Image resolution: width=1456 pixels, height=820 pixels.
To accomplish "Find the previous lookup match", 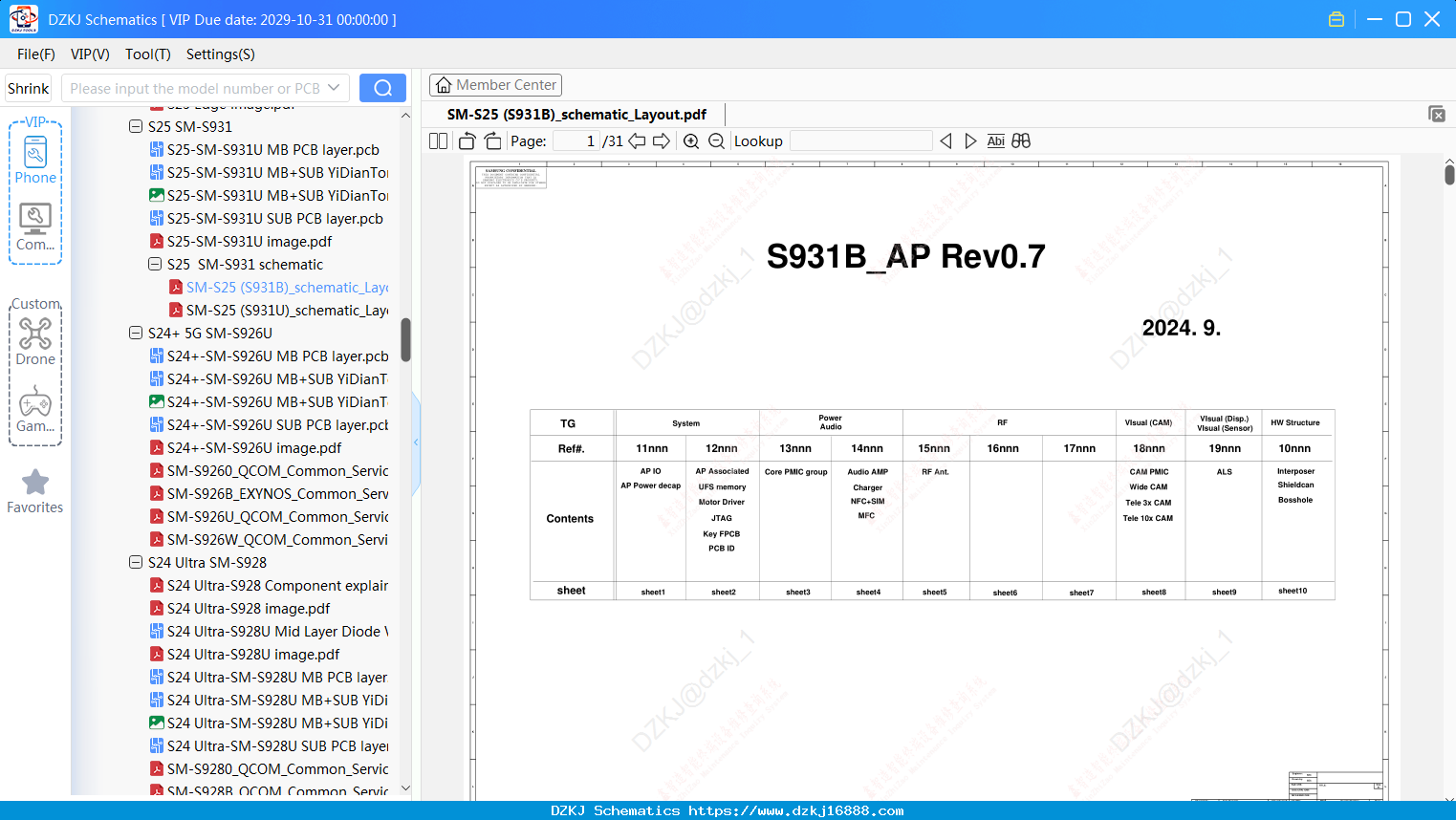I will [945, 141].
